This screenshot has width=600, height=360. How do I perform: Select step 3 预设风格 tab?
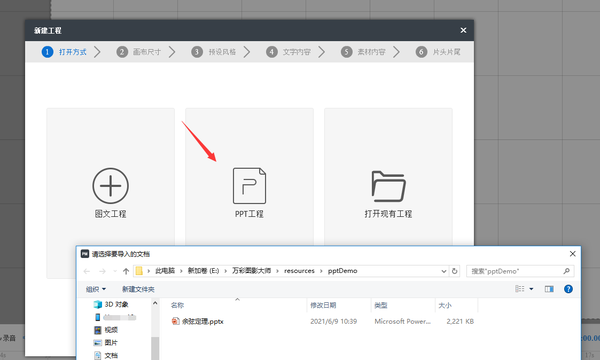[x=214, y=52]
